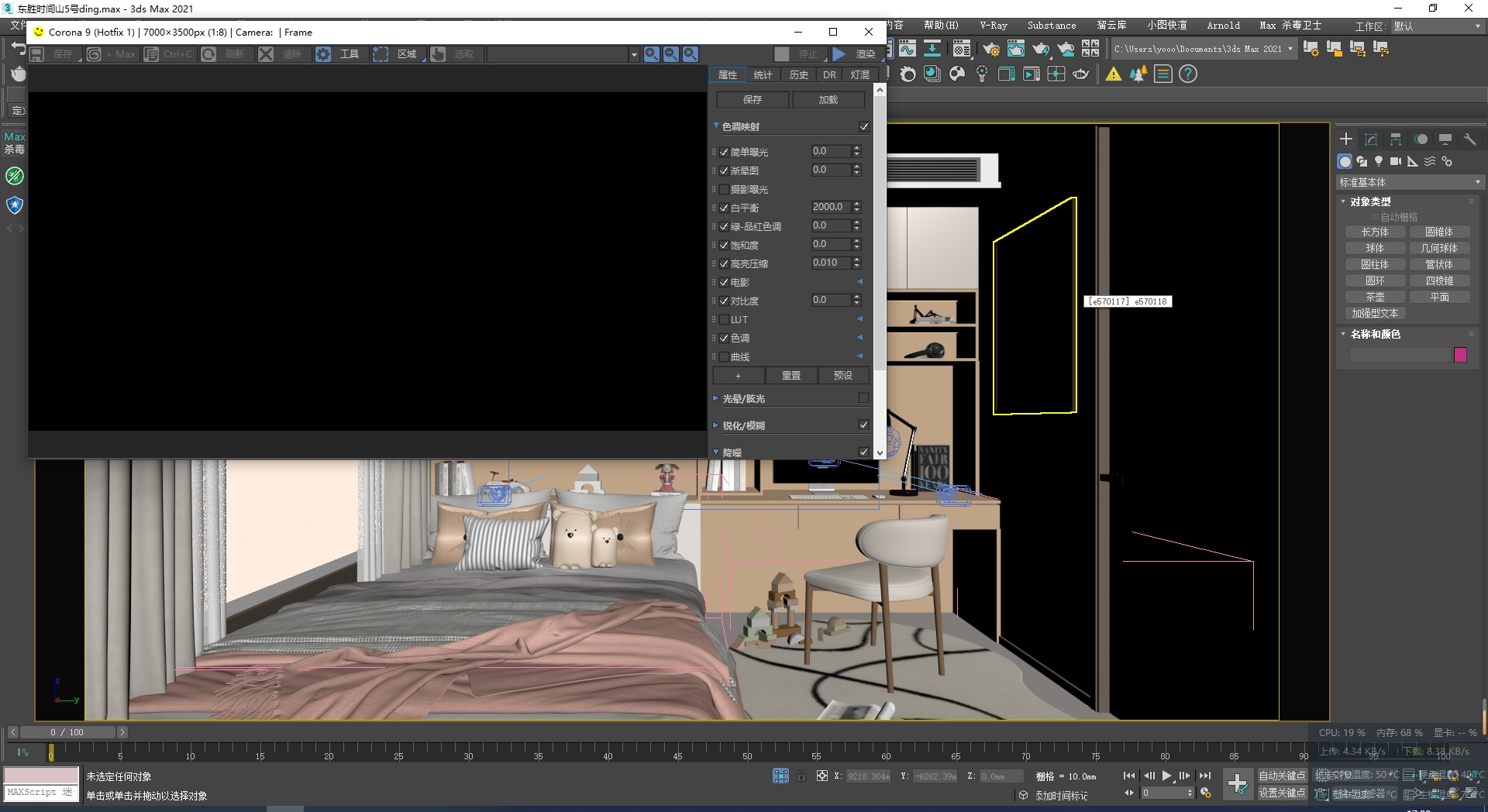This screenshot has width=1488, height=812.
Task: Open the V-Ray menu
Action: coord(994,26)
